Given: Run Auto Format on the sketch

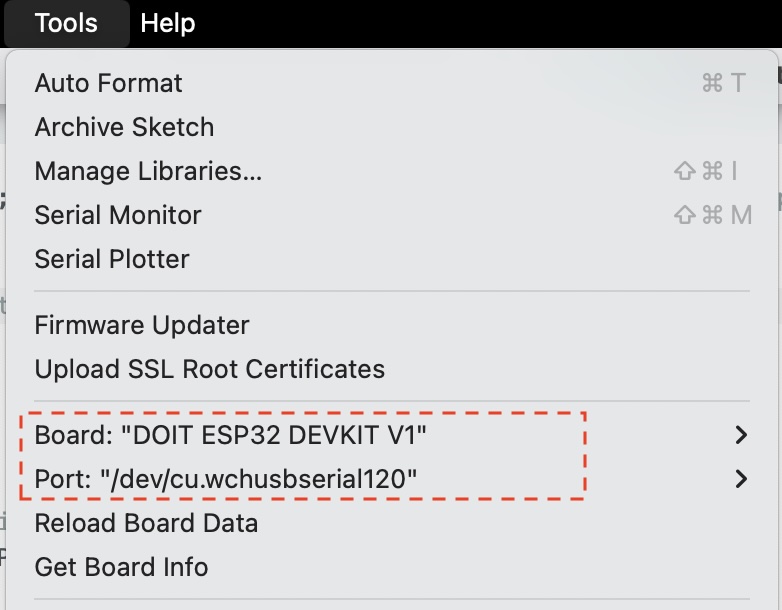Looking at the screenshot, I should tap(109, 83).
